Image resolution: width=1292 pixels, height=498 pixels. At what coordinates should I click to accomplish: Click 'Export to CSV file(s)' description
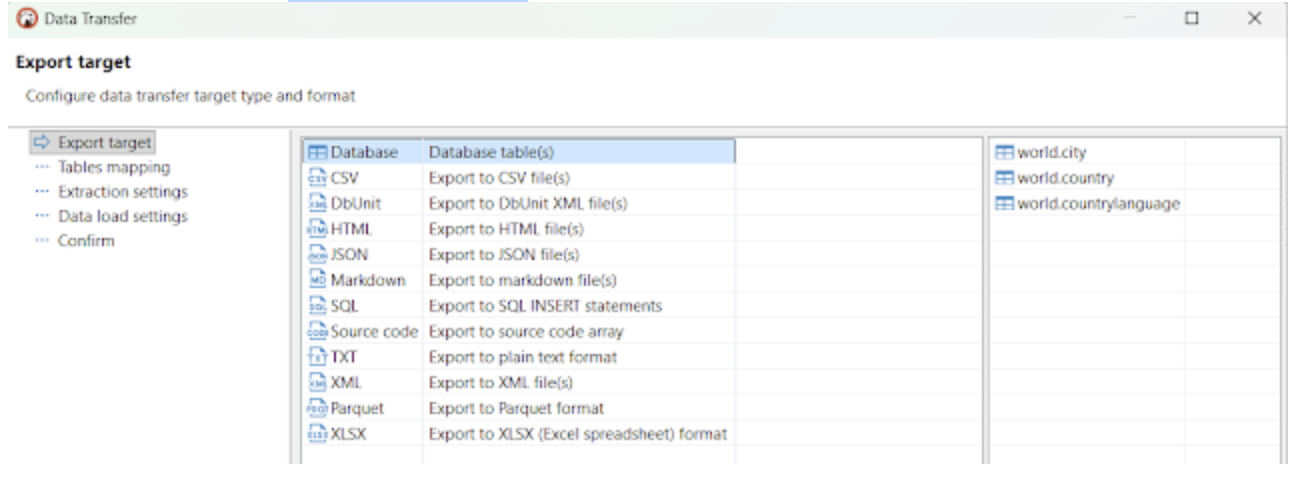tap(499, 178)
